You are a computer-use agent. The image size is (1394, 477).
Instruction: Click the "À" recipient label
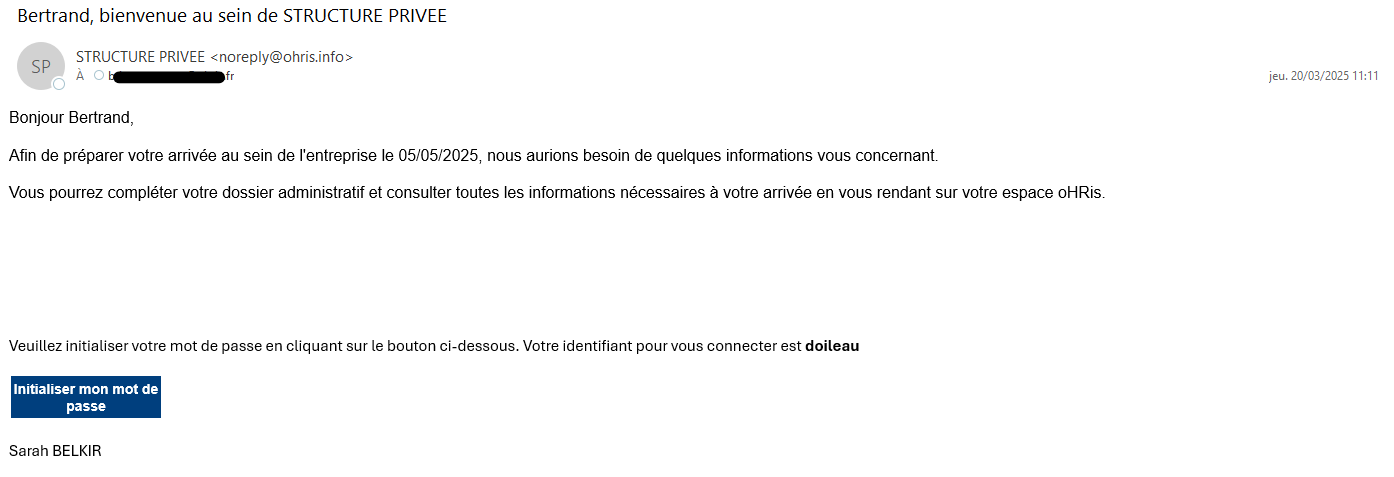point(80,76)
